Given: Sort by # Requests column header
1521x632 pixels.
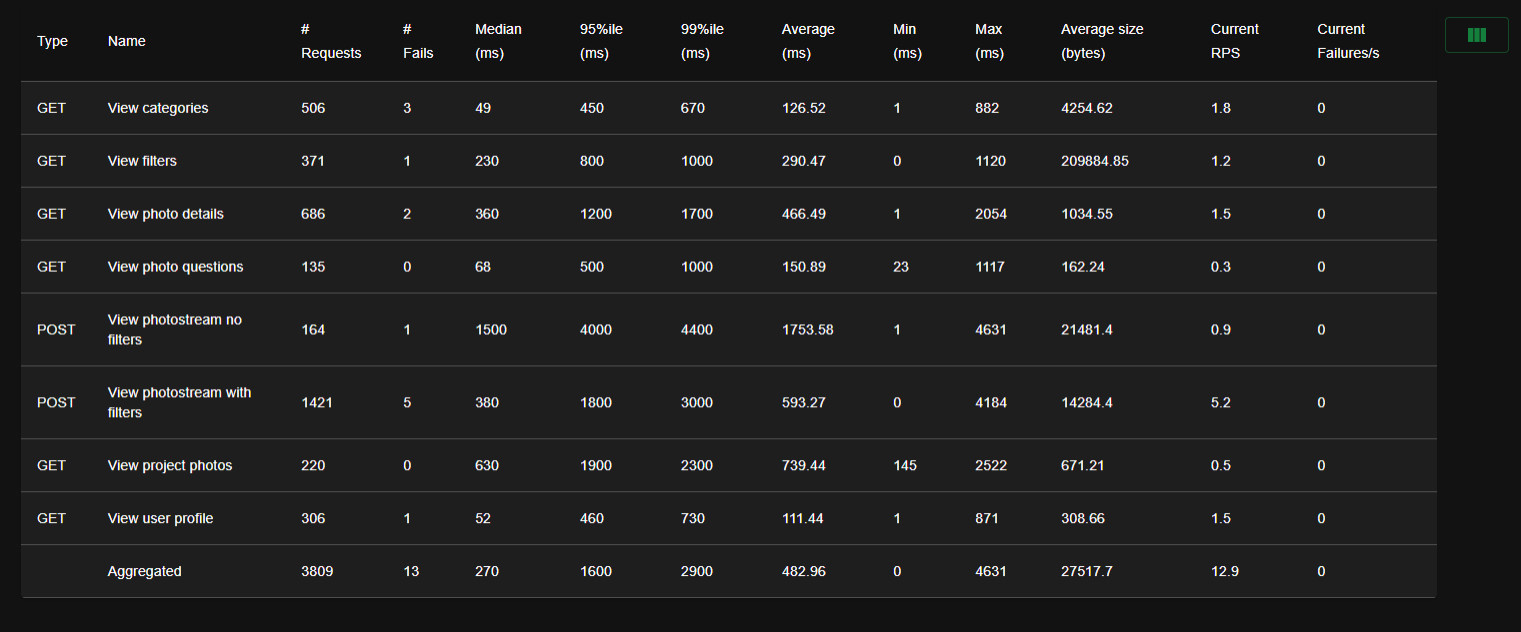Looking at the screenshot, I should point(331,41).
